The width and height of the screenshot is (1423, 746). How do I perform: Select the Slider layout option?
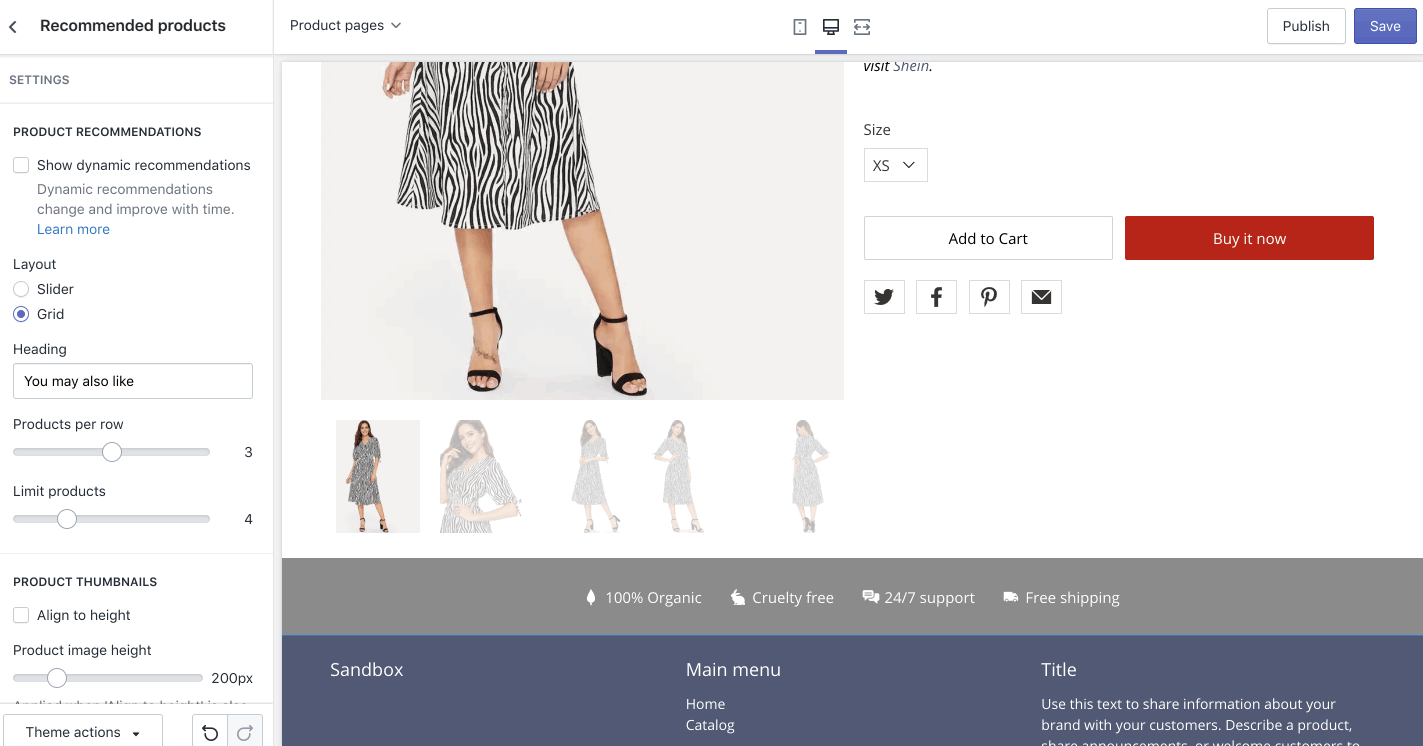21,289
